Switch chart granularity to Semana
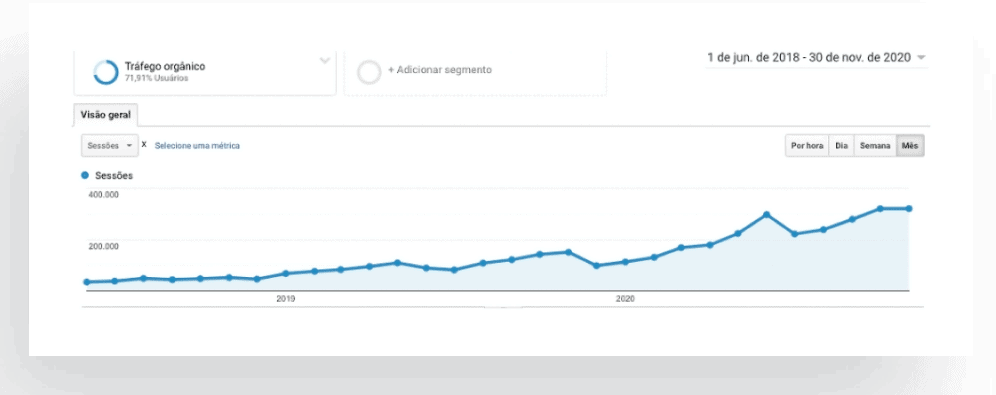 click(x=875, y=145)
